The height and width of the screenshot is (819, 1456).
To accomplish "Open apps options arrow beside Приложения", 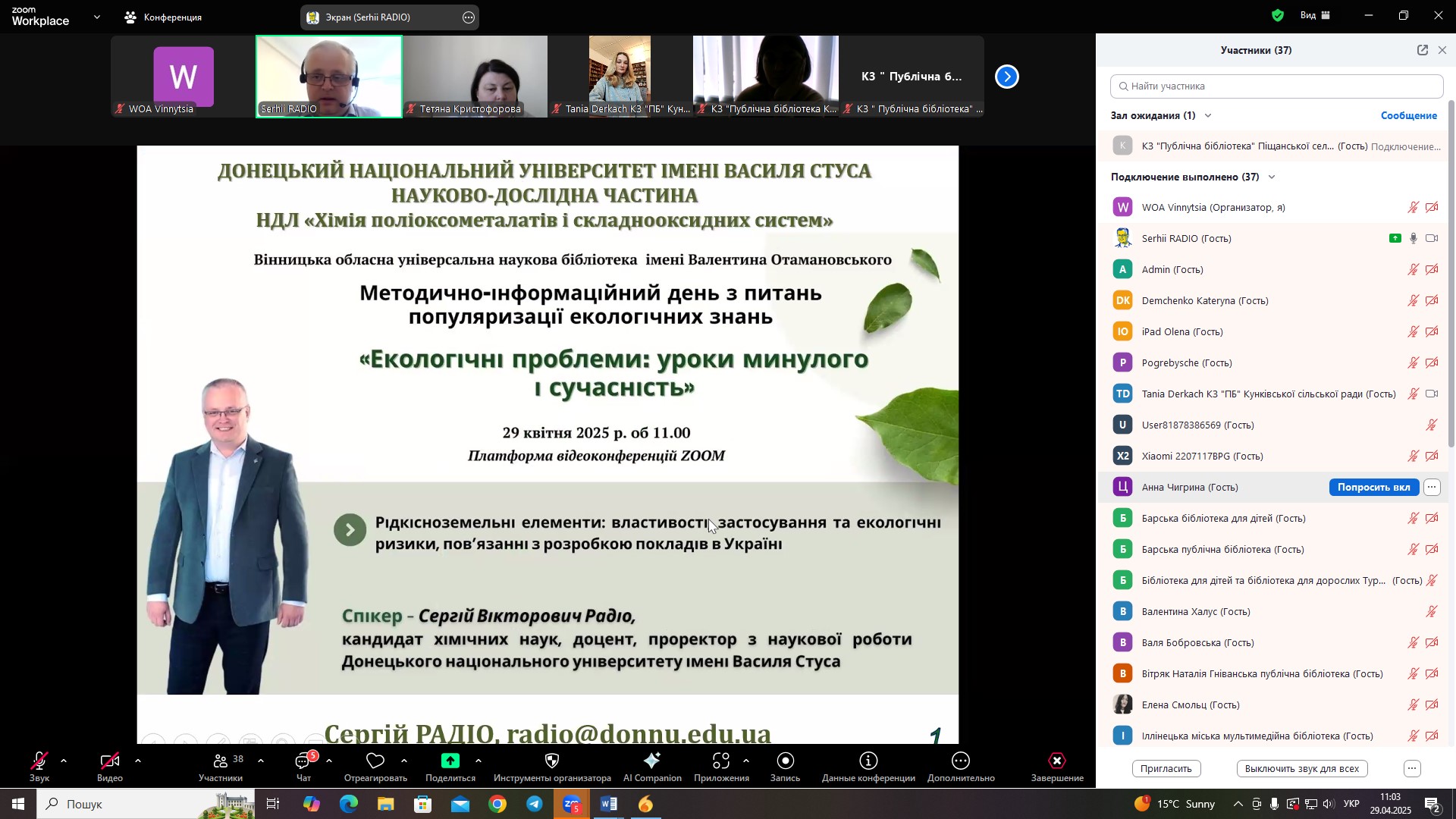I will tap(746, 761).
